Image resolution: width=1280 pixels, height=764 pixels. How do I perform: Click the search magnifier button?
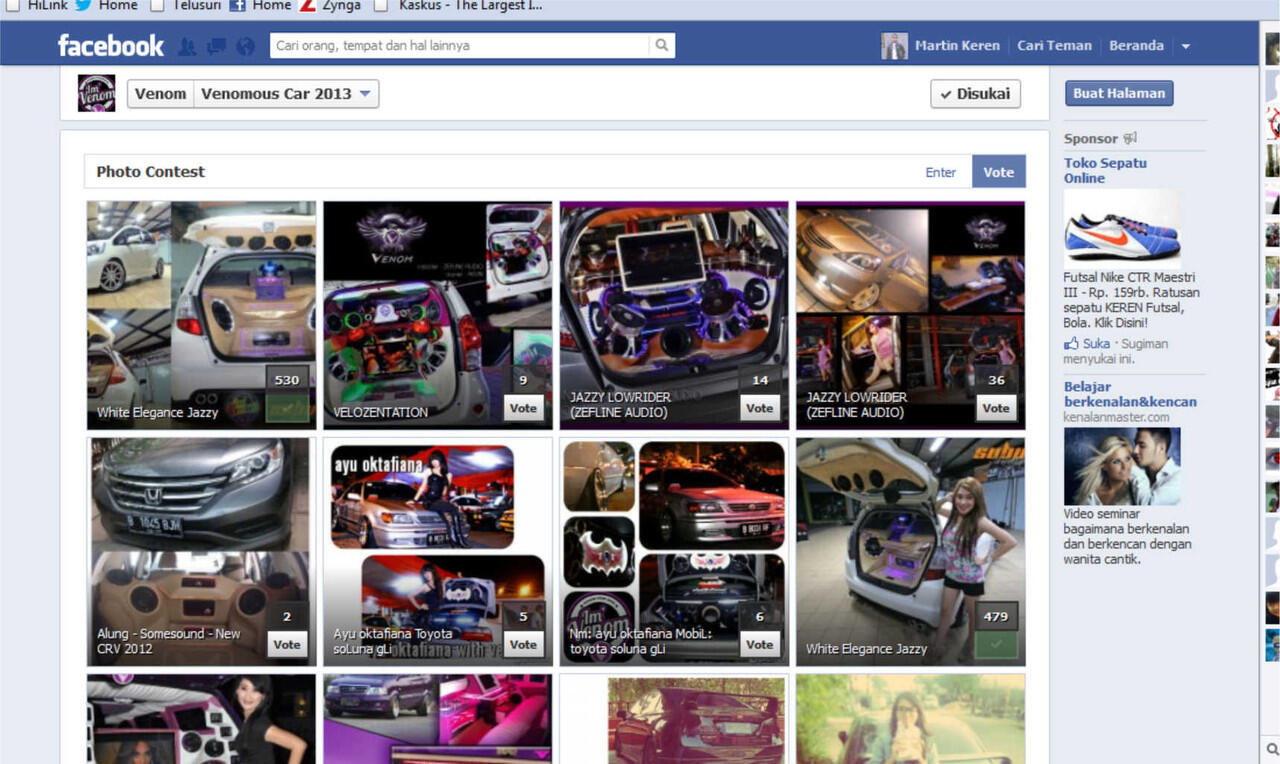[661, 45]
